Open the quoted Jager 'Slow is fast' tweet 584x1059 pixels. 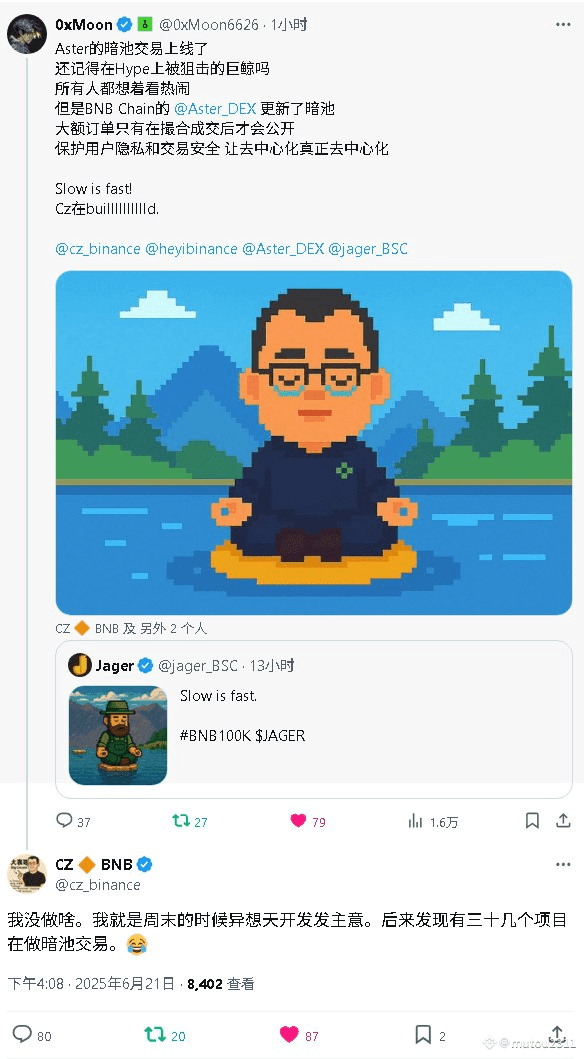(314, 719)
